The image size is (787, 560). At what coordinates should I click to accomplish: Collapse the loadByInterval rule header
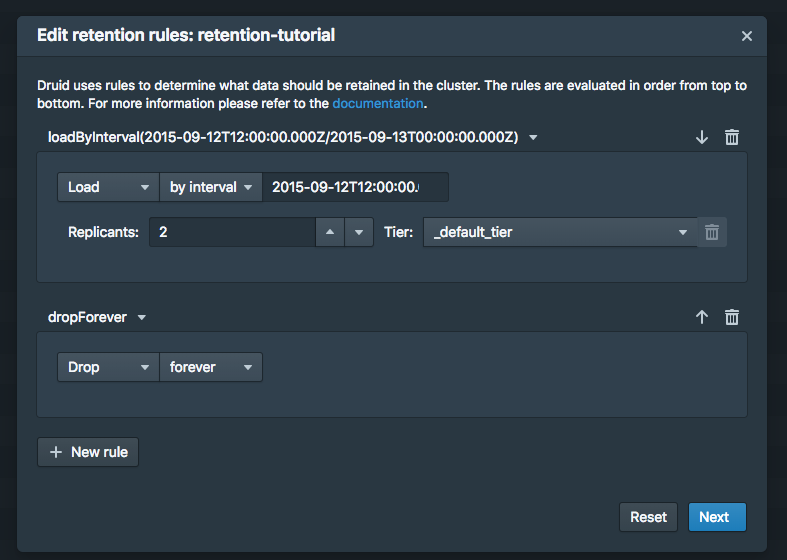533,137
